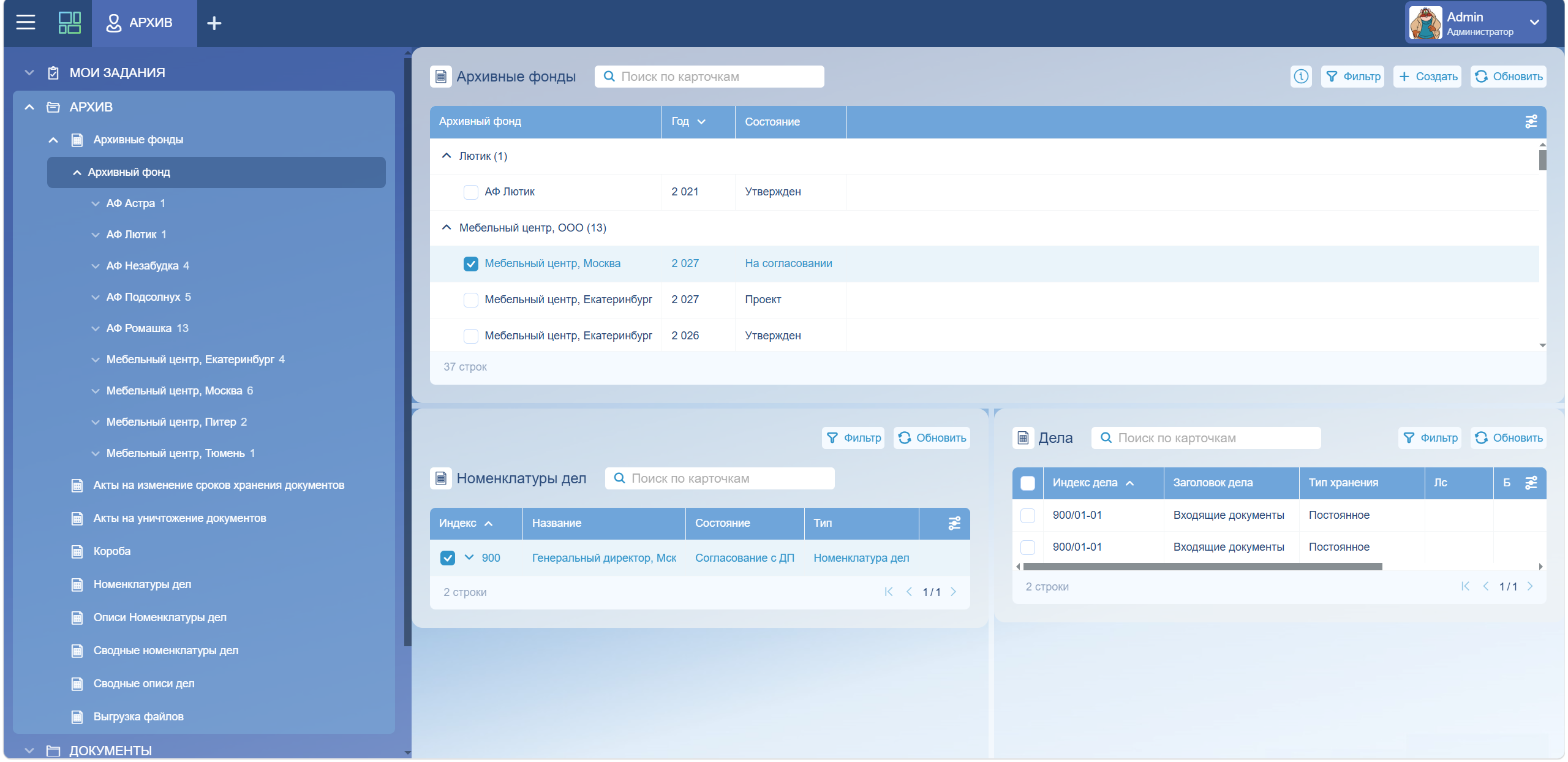Focus the Номенклатуры дел search field
The image size is (1568, 762).
point(720,478)
